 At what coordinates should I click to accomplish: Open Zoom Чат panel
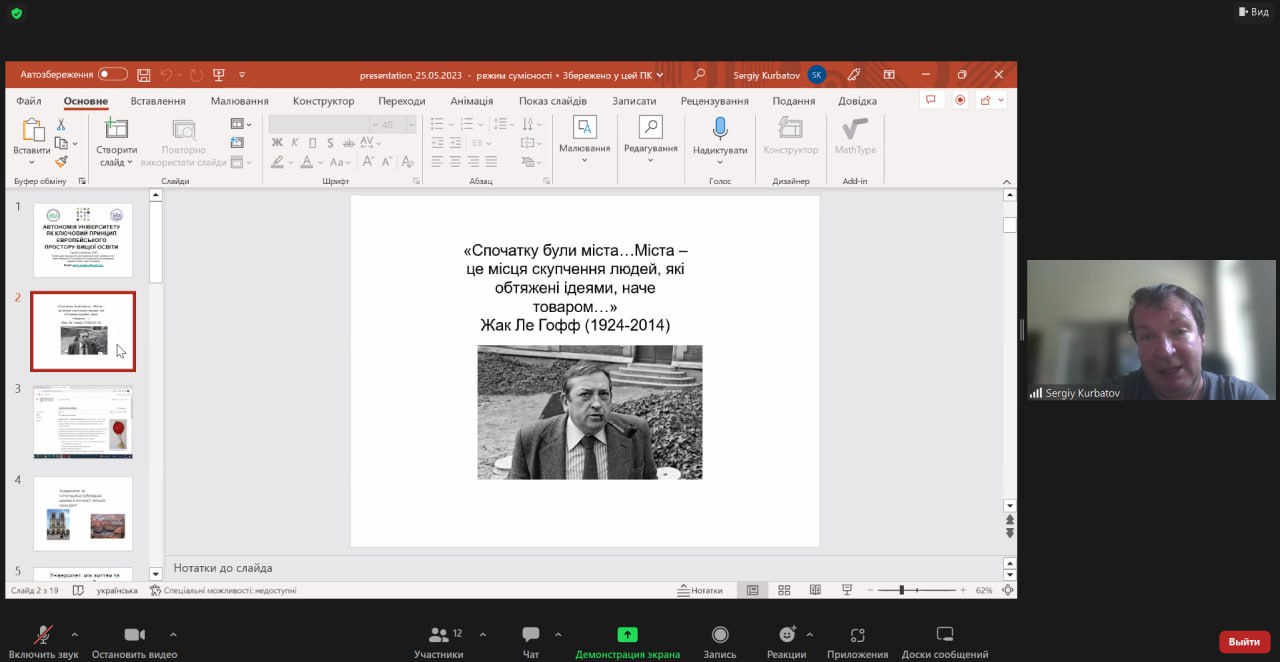(531, 635)
